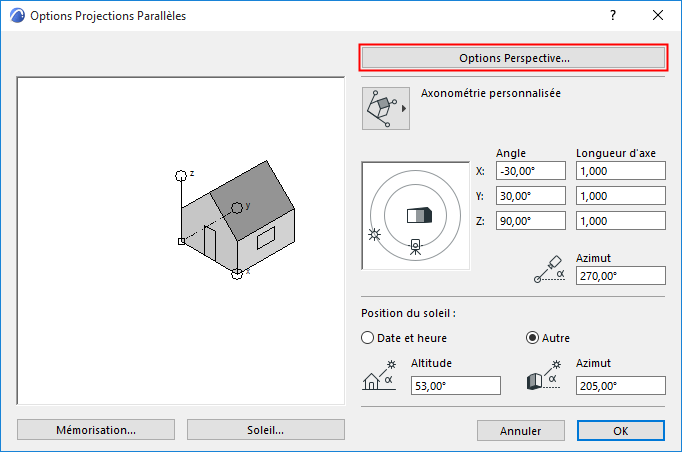Select the 'Date et heure' radio option

pyautogui.click(x=367, y=338)
